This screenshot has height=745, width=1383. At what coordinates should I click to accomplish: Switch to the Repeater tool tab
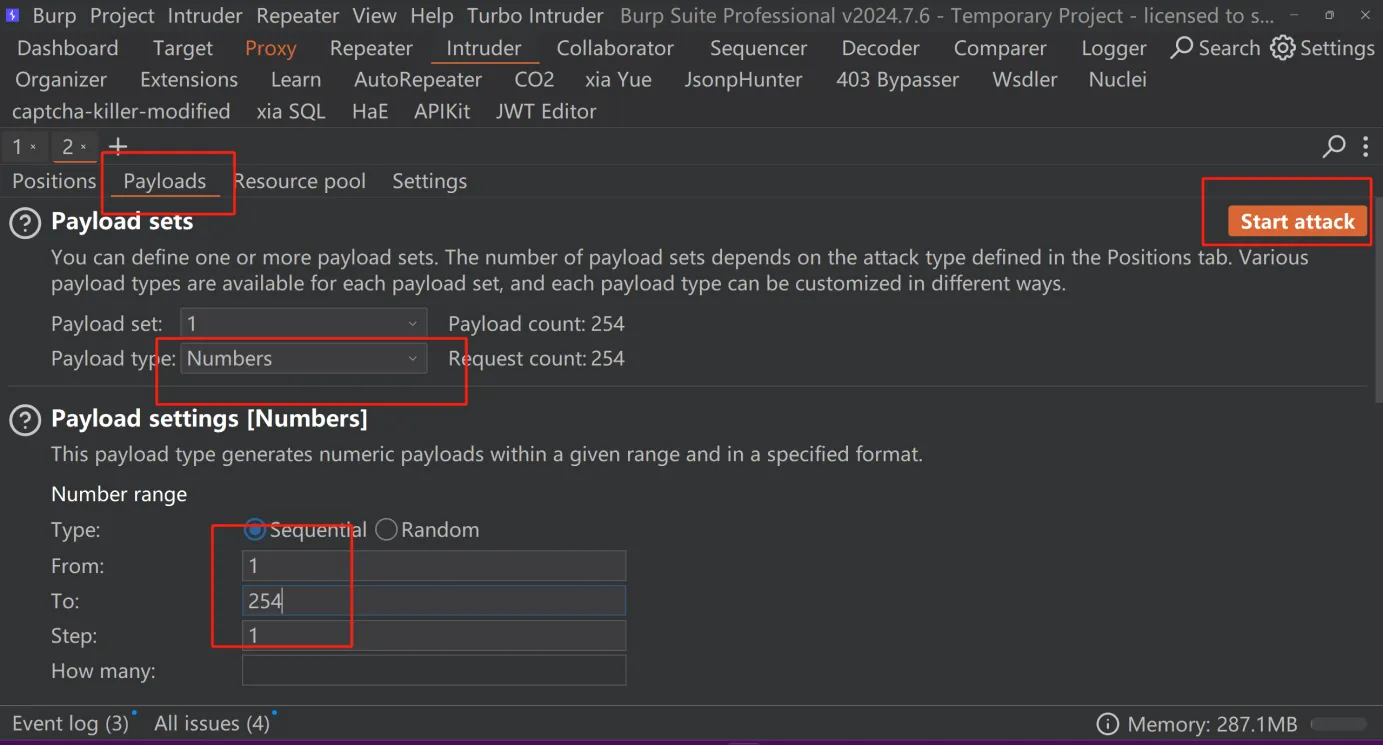[371, 48]
